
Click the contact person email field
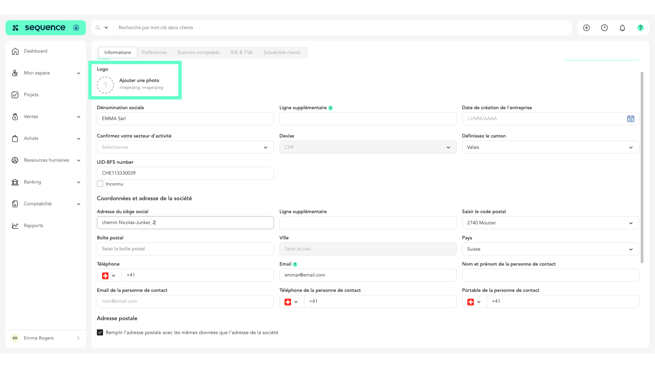pos(185,301)
